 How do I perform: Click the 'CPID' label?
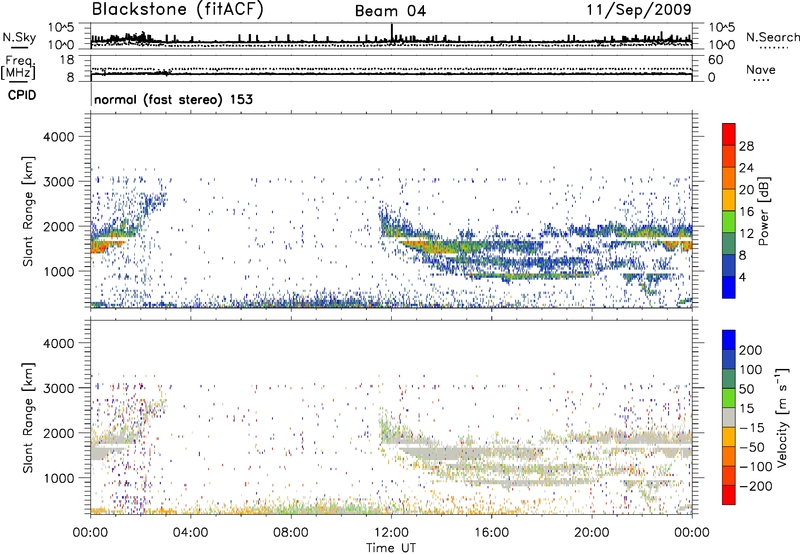(22, 95)
